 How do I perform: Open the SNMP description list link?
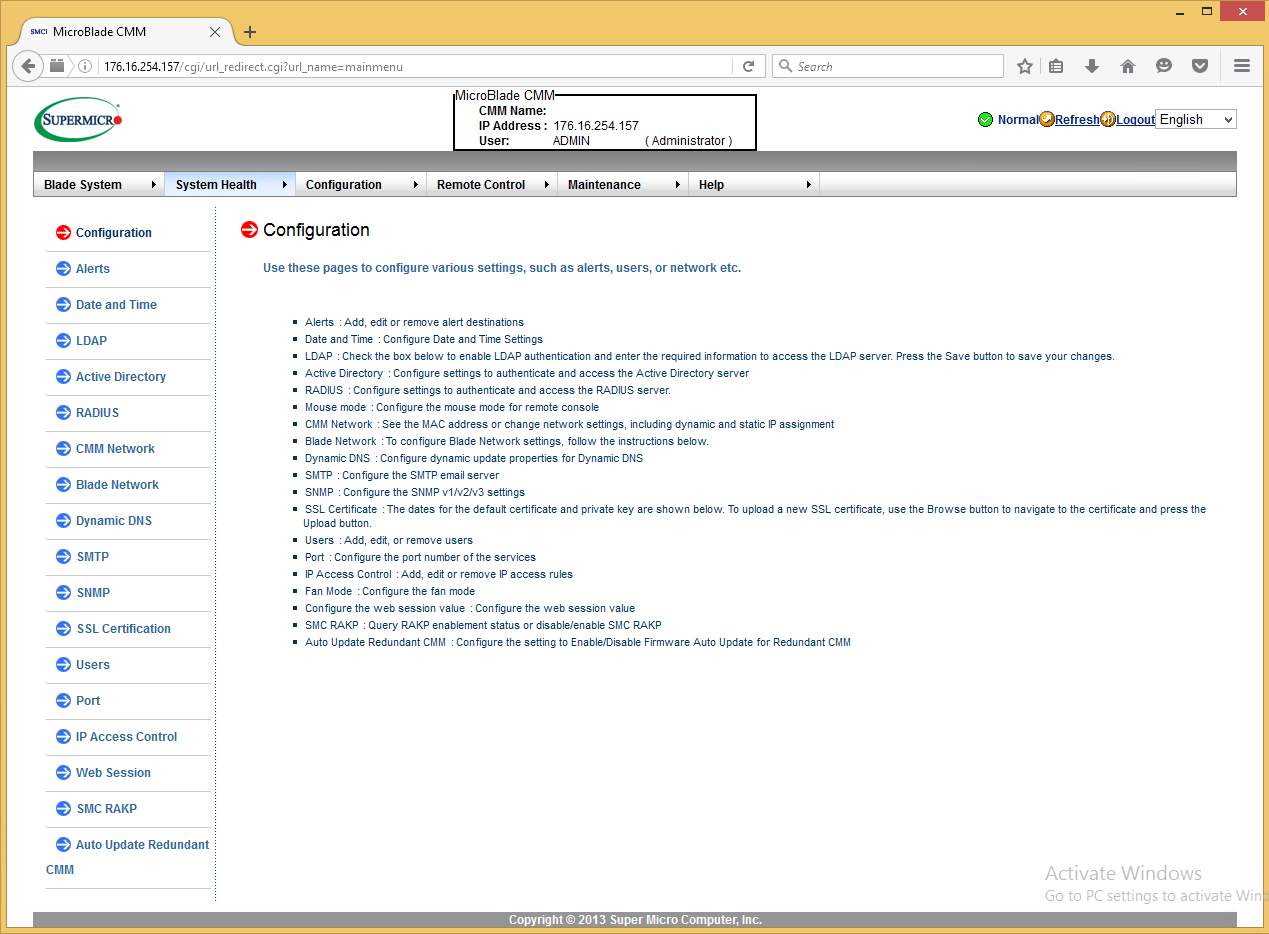(x=319, y=492)
